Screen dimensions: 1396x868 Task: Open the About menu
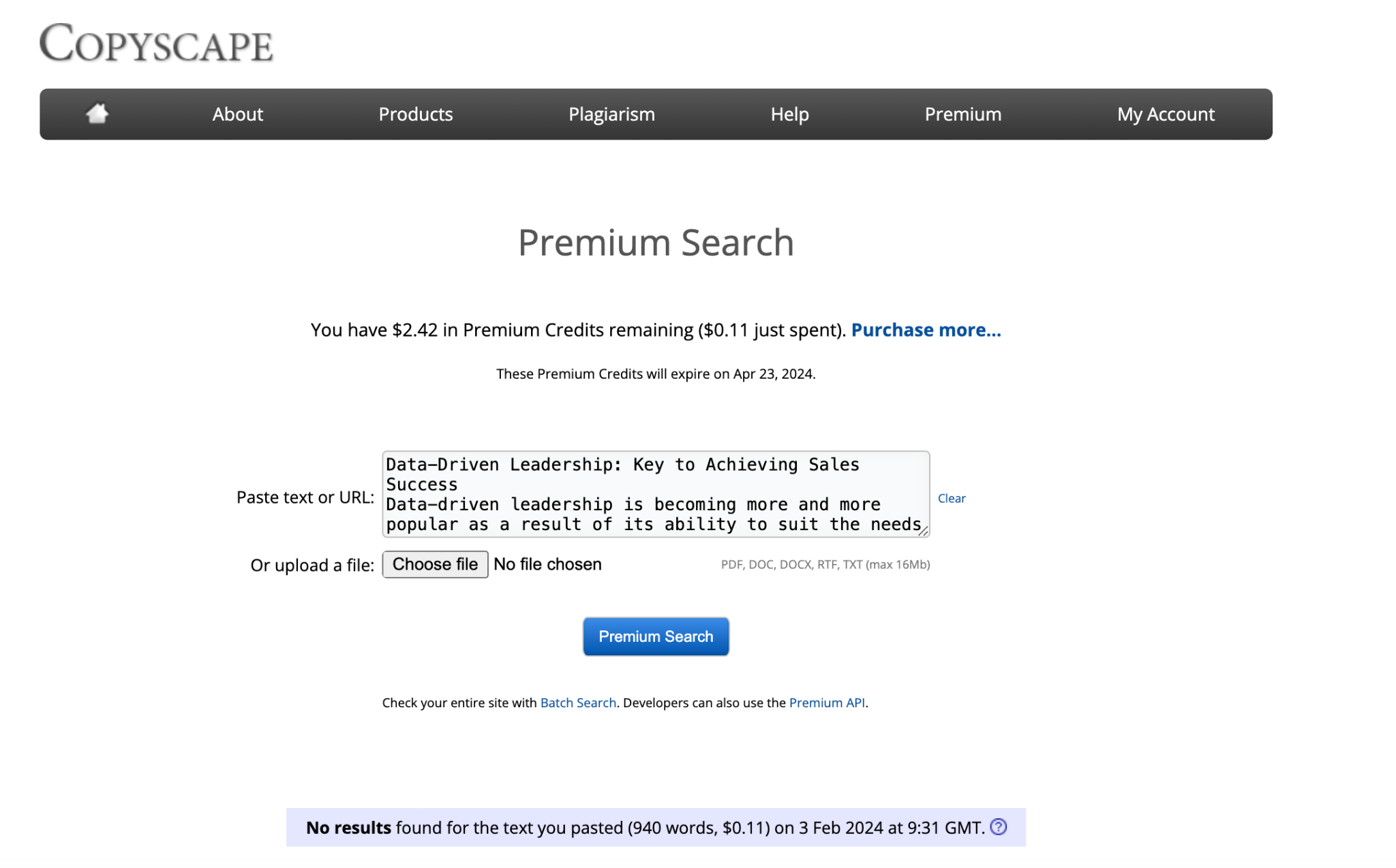tap(237, 114)
